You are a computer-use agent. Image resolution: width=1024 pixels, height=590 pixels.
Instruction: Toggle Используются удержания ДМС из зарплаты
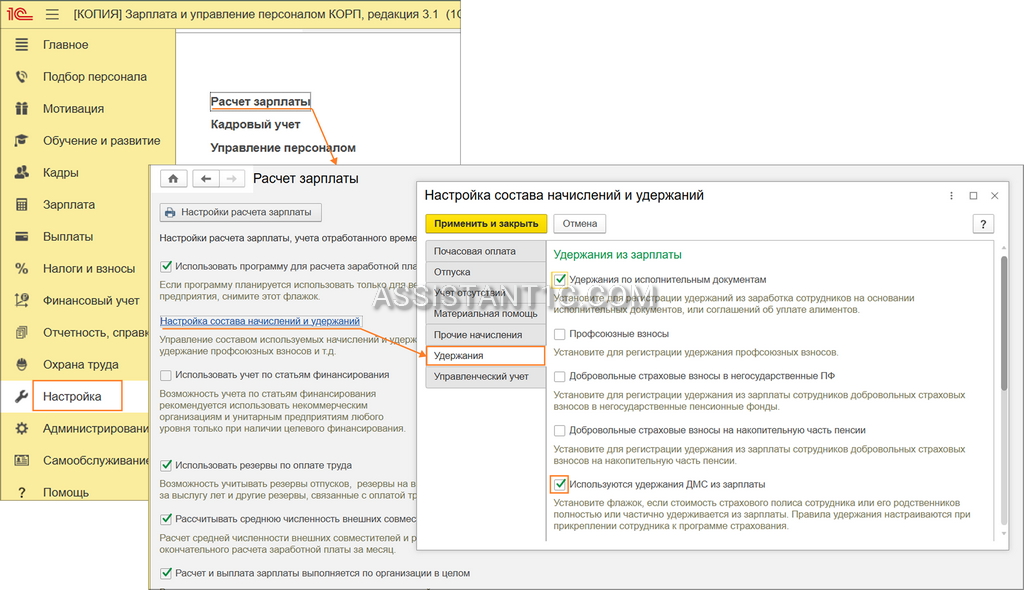pyautogui.click(x=560, y=484)
